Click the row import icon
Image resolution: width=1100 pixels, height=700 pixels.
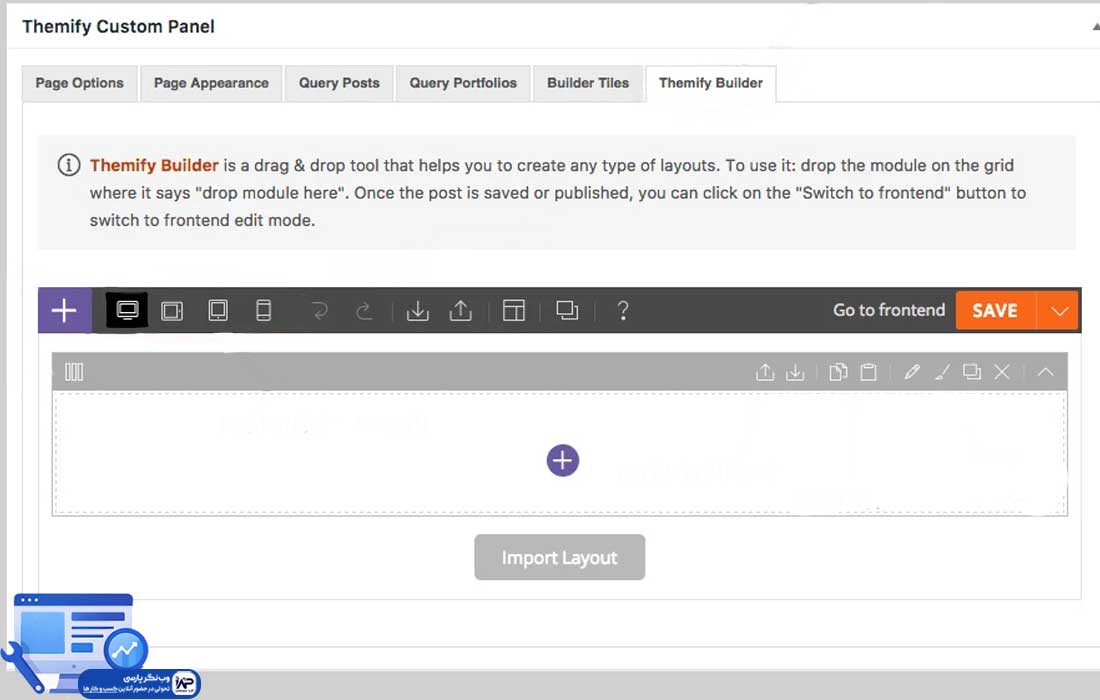point(795,372)
